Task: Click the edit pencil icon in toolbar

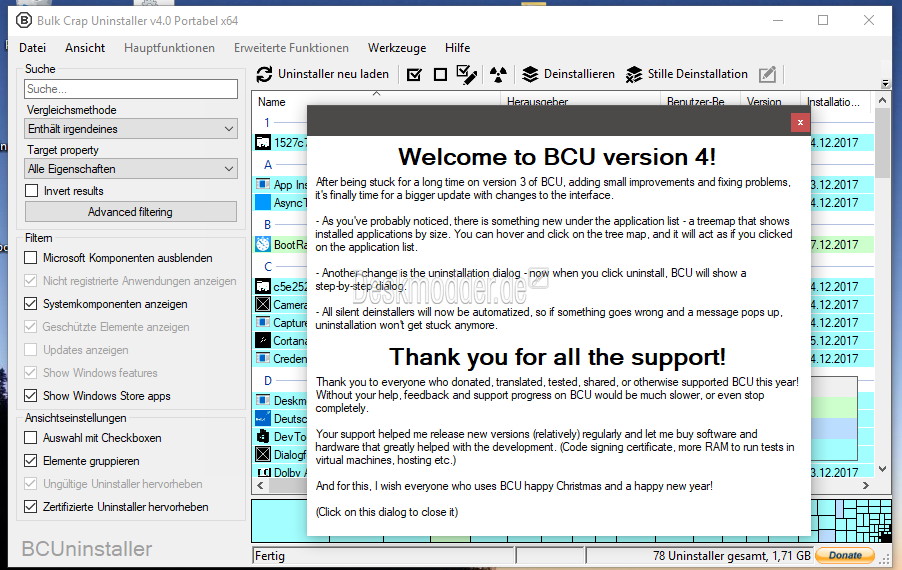Action: tap(767, 74)
